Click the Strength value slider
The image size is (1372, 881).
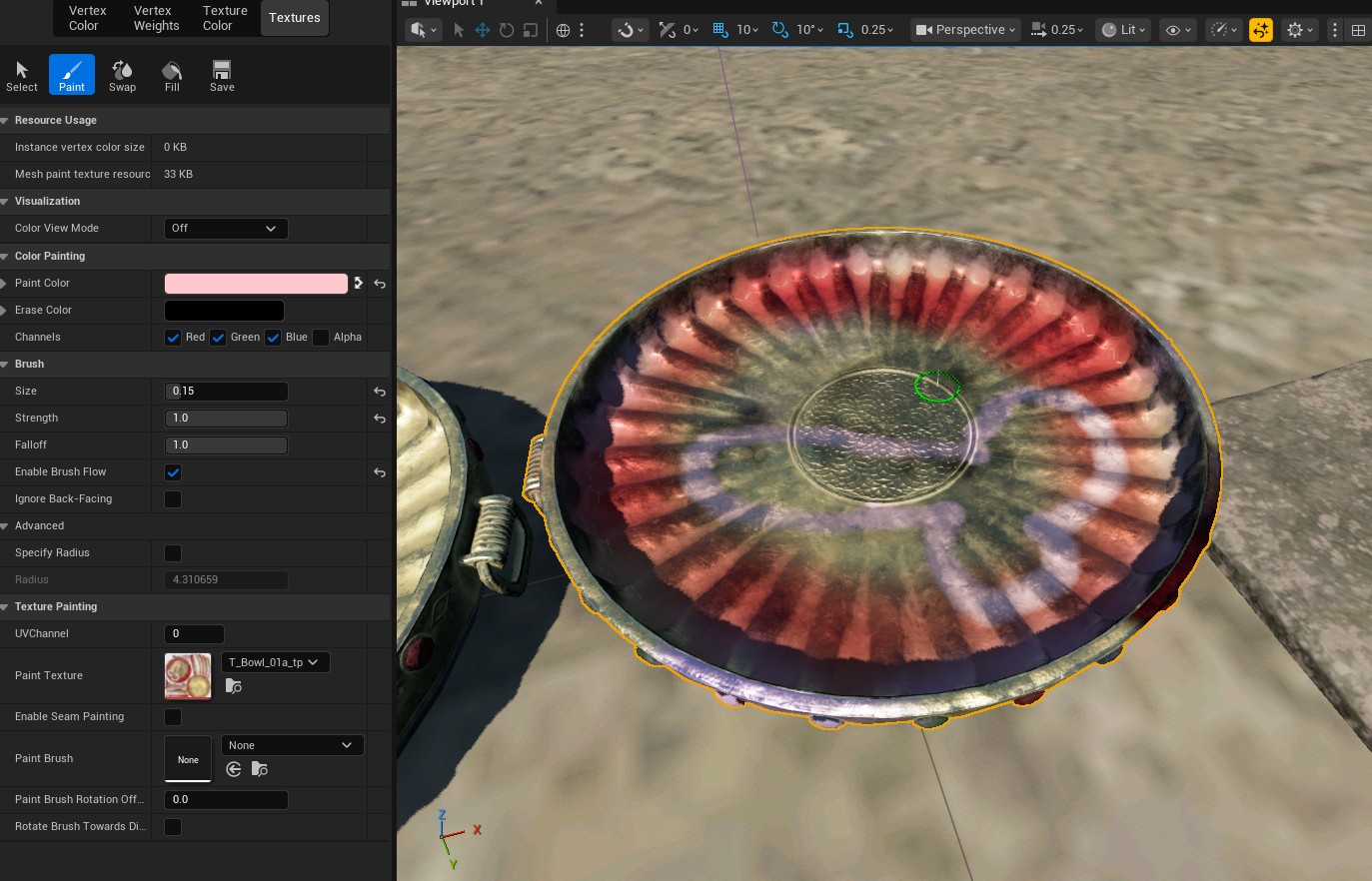click(x=226, y=419)
